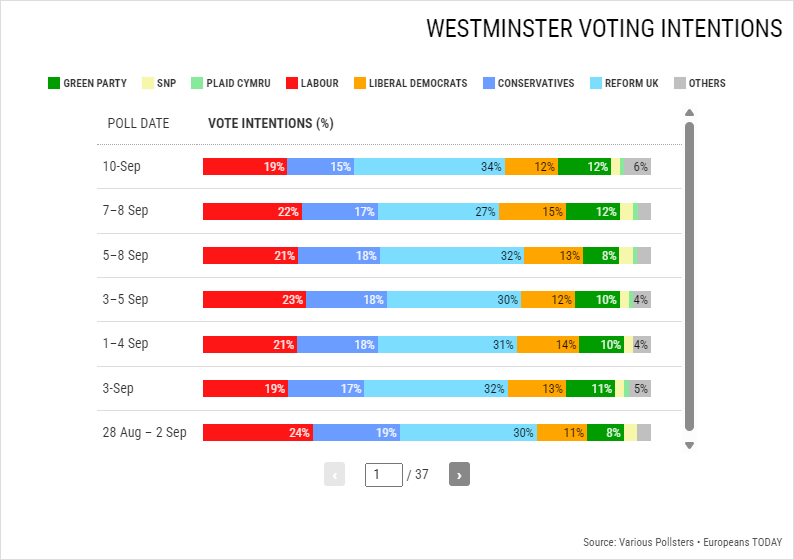794x560 pixels.
Task: Click the Conservatives blue legend swatch
Action: (489, 83)
